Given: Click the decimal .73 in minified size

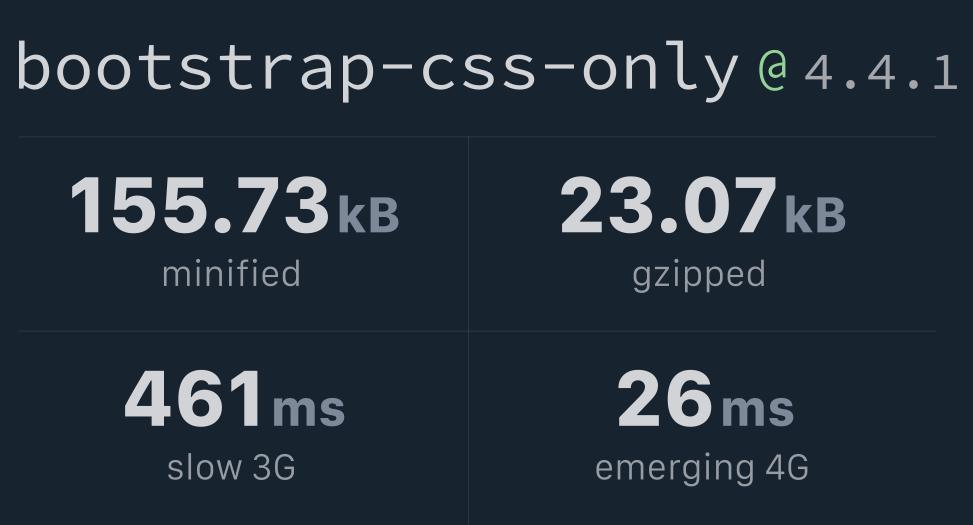Looking at the screenshot, I should (270, 205).
